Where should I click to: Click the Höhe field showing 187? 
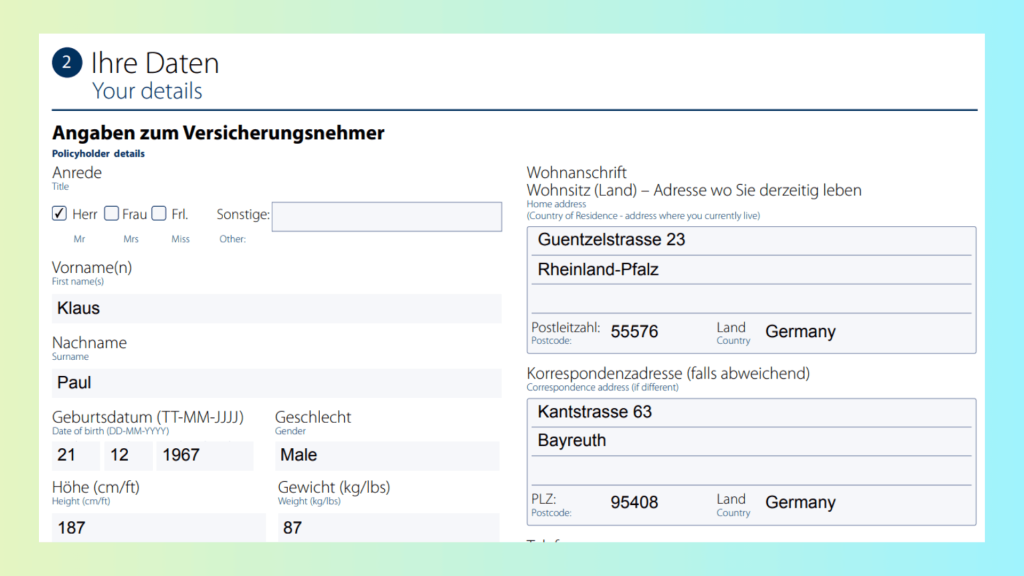click(158, 527)
